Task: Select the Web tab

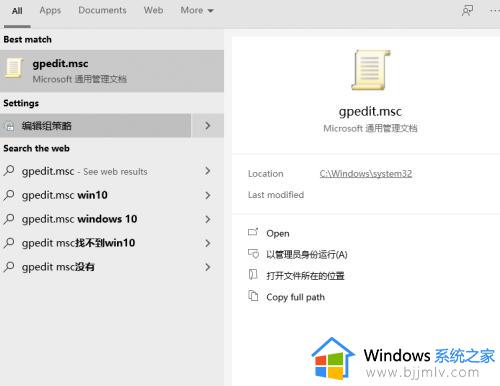Action: pyautogui.click(x=153, y=10)
